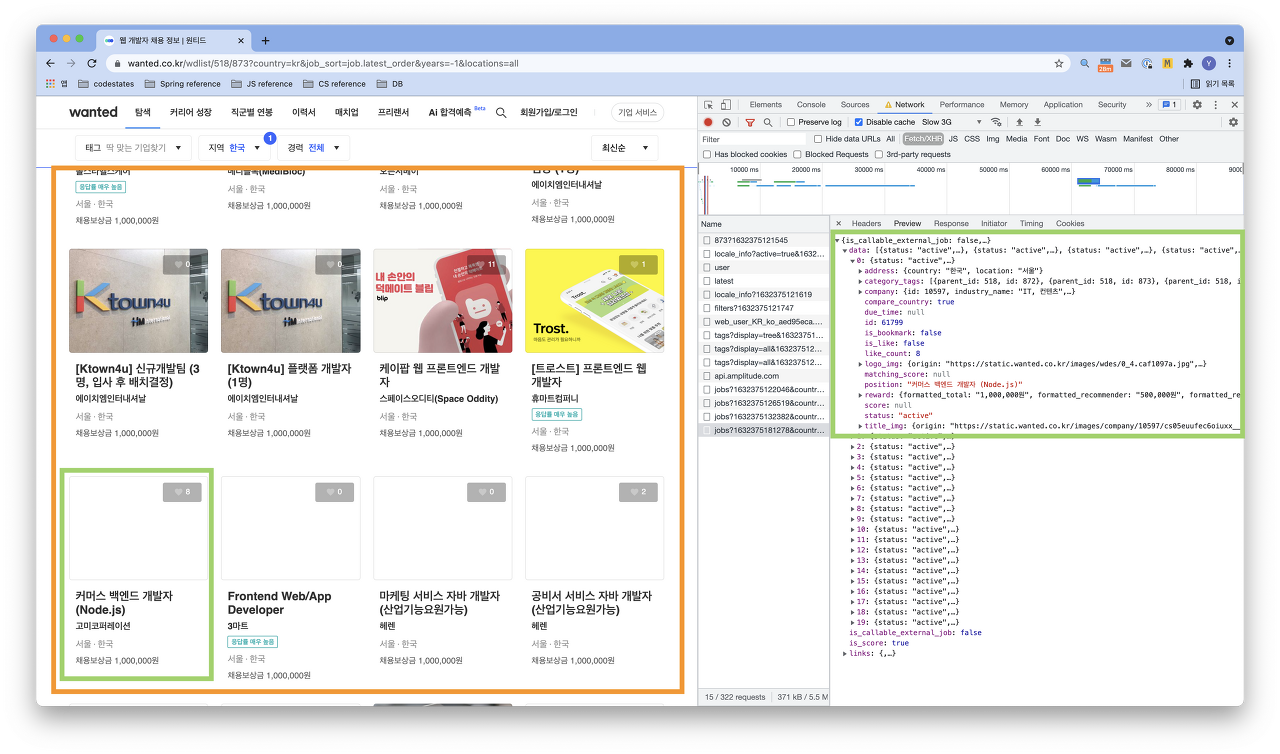The image size is (1280, 754).
Task: Open the Sources tab
Action: [x=855, y=104]
